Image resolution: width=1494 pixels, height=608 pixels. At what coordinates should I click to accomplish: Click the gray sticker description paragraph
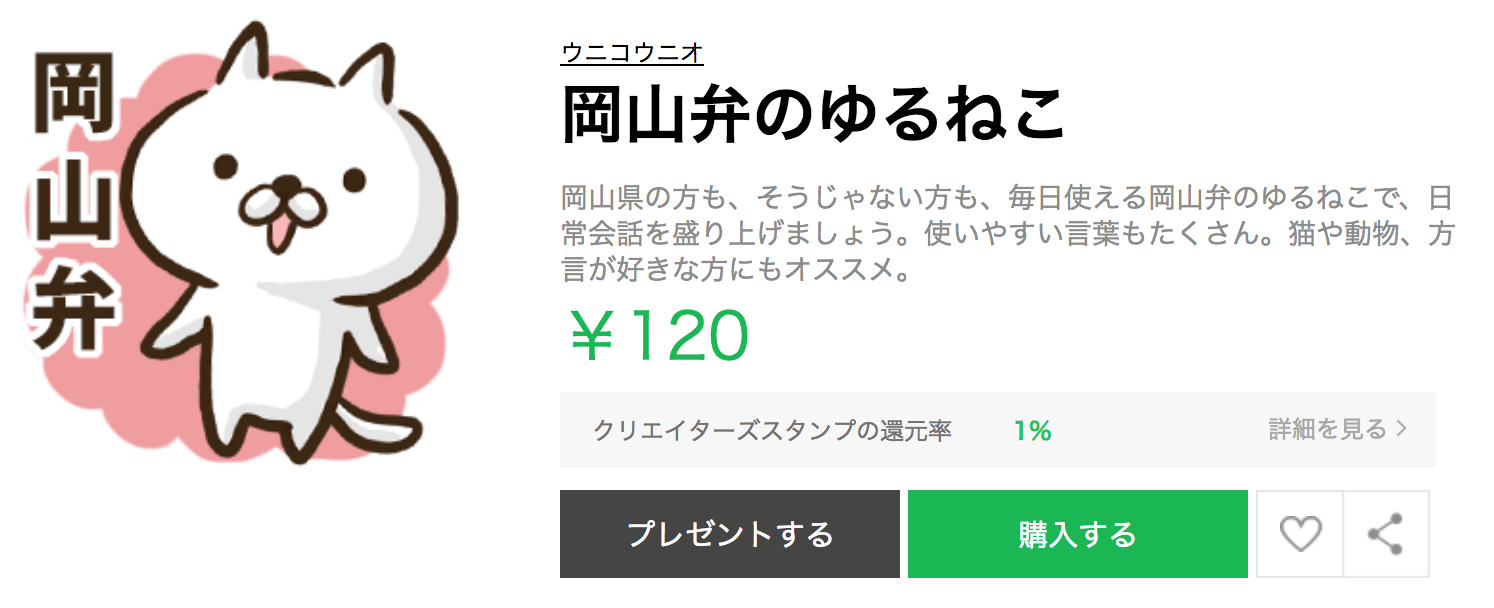point(1007,233)
